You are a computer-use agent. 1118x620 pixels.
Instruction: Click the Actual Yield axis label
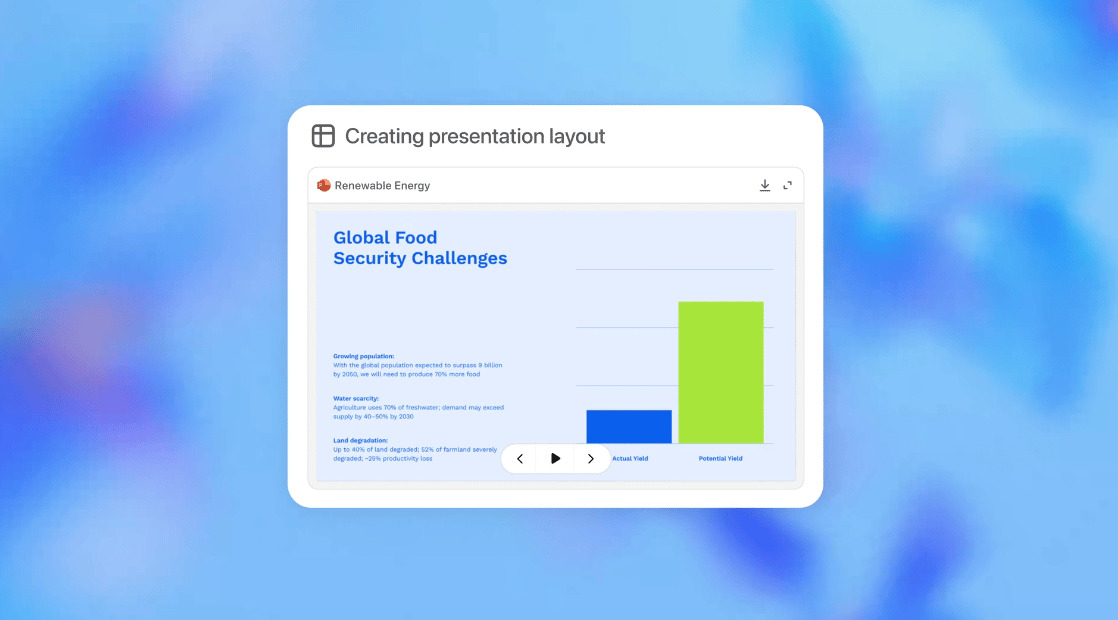click(630, 458)
